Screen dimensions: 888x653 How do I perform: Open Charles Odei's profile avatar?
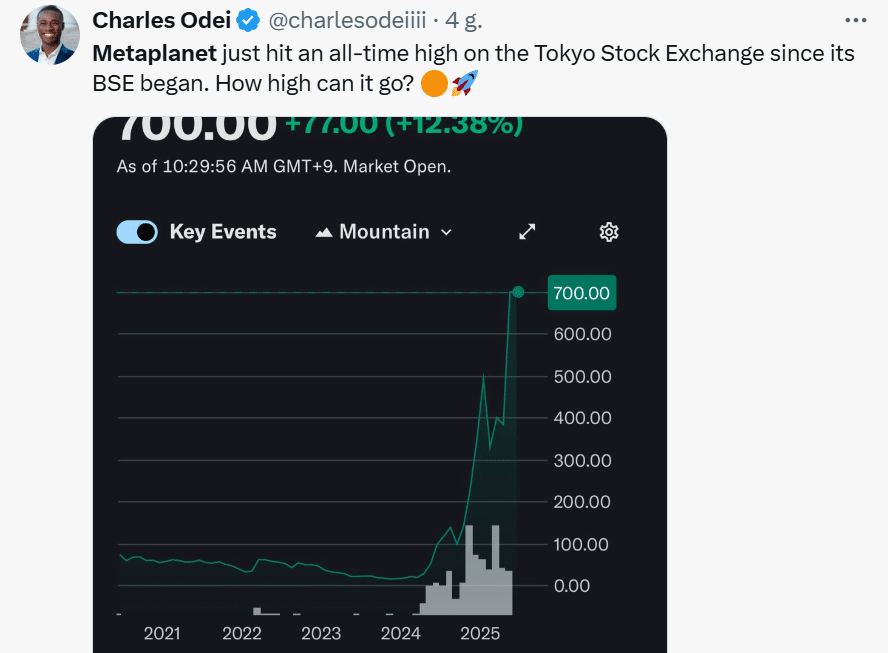point(50,35)
